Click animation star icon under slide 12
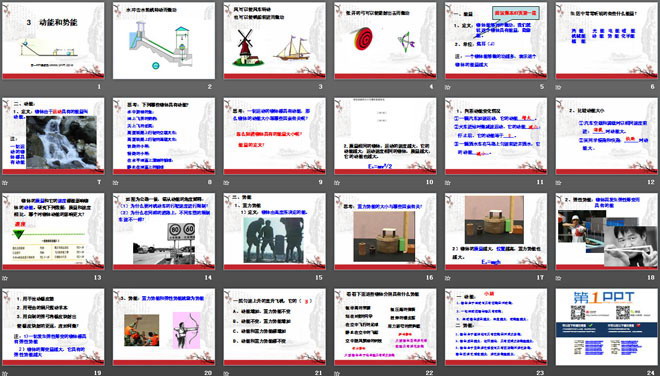This screenshot has width=660, height=376. (559, 183)
